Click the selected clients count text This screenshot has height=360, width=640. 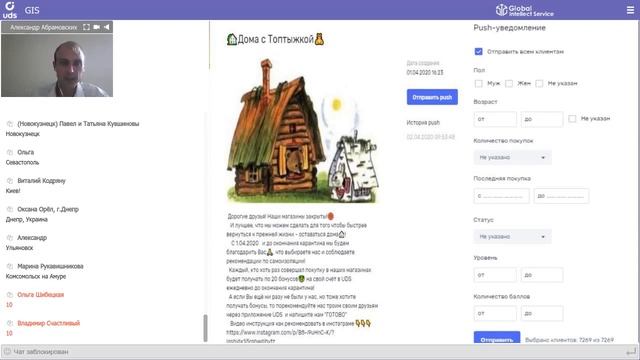[569, 340]
